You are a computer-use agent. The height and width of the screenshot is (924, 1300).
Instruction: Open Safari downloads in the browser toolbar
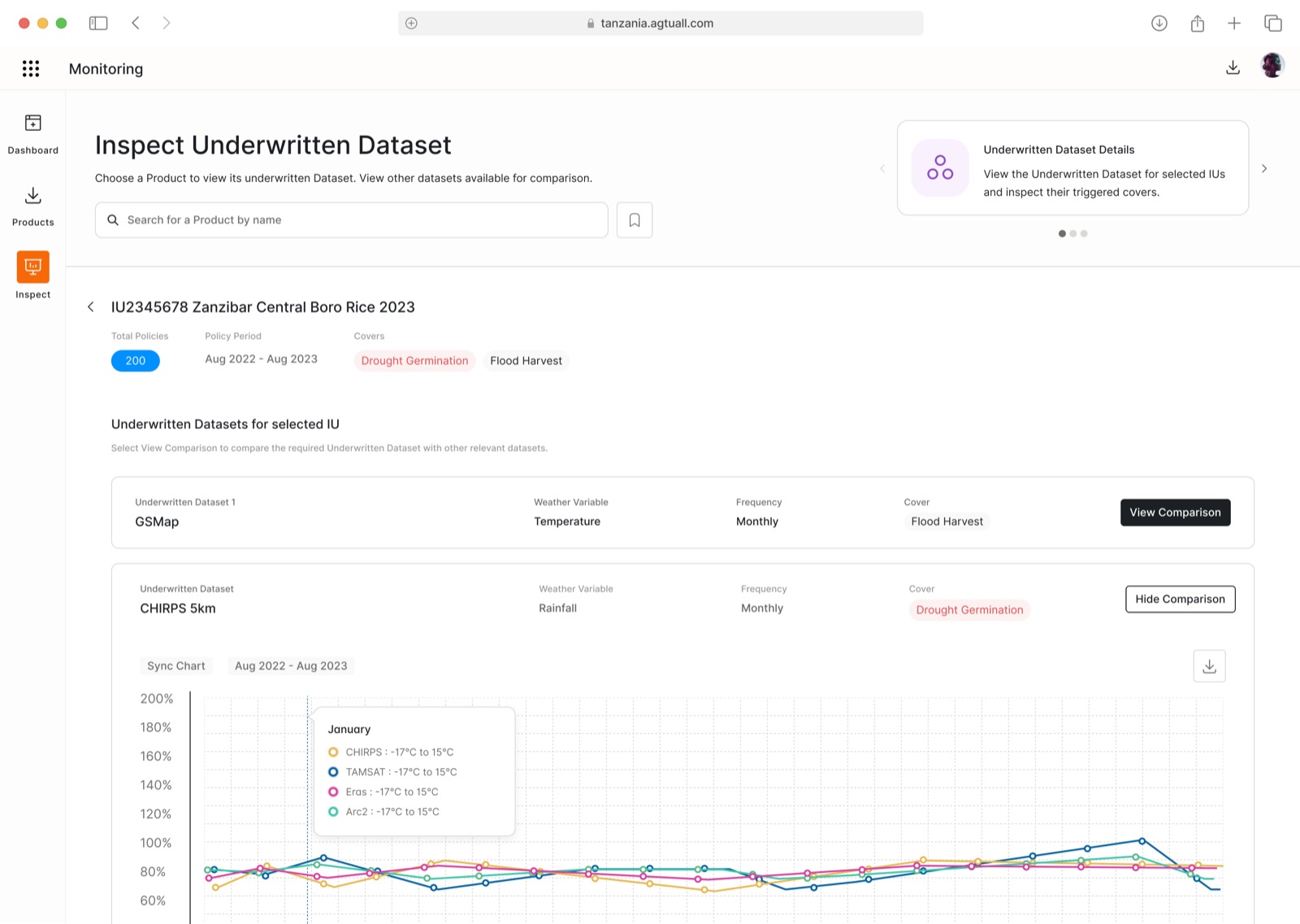(x=1159, y=24)
